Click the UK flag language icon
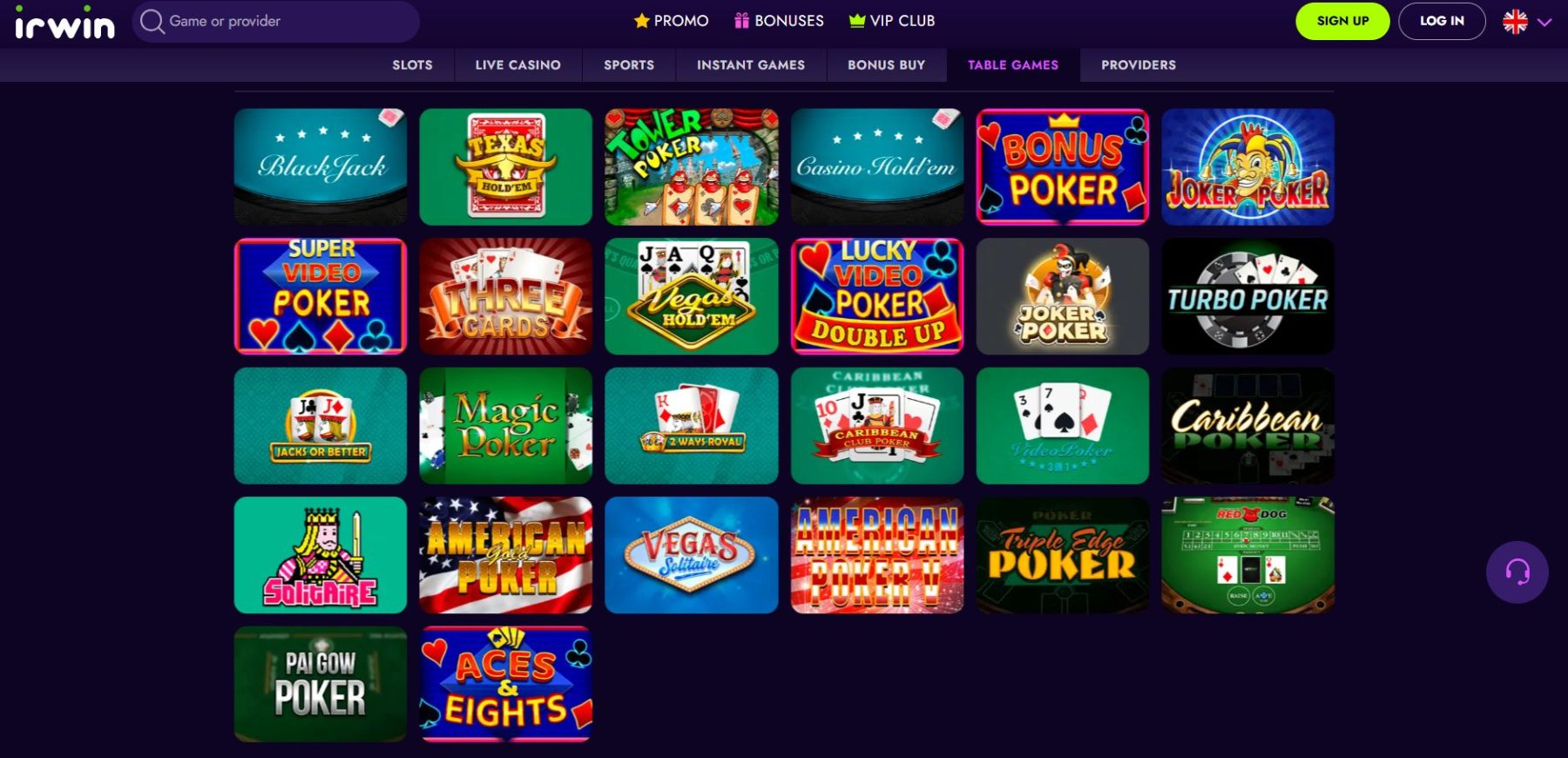The width and height of the screenshot is (1568, 758). click(x=1515, y=22)
